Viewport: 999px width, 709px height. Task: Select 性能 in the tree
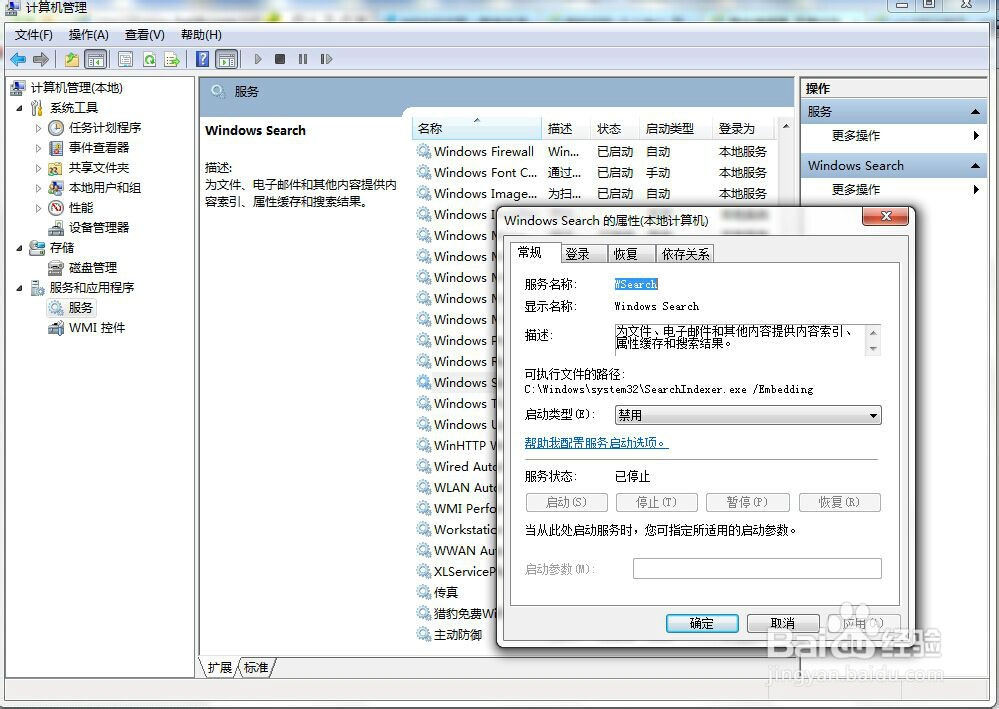tap(81, 208)
